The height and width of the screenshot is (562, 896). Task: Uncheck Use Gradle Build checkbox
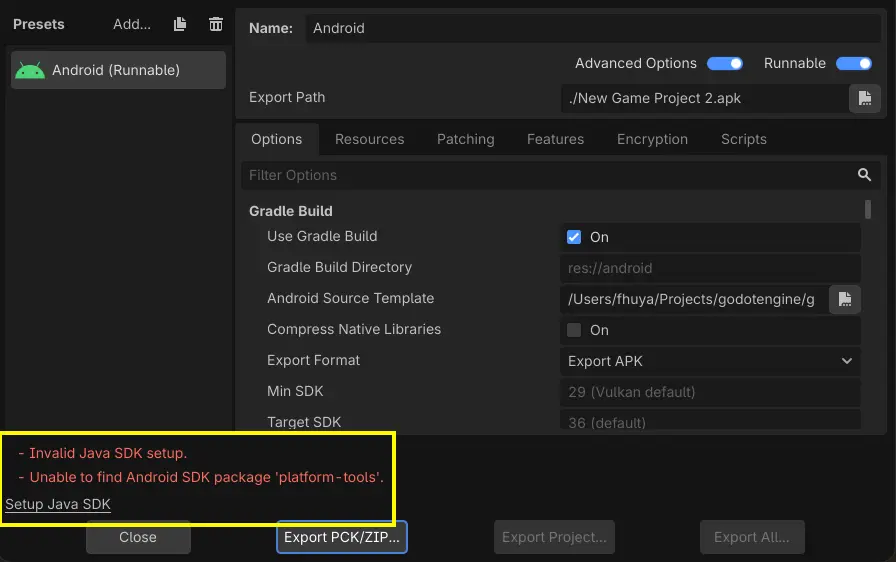[x=574, y=237]
